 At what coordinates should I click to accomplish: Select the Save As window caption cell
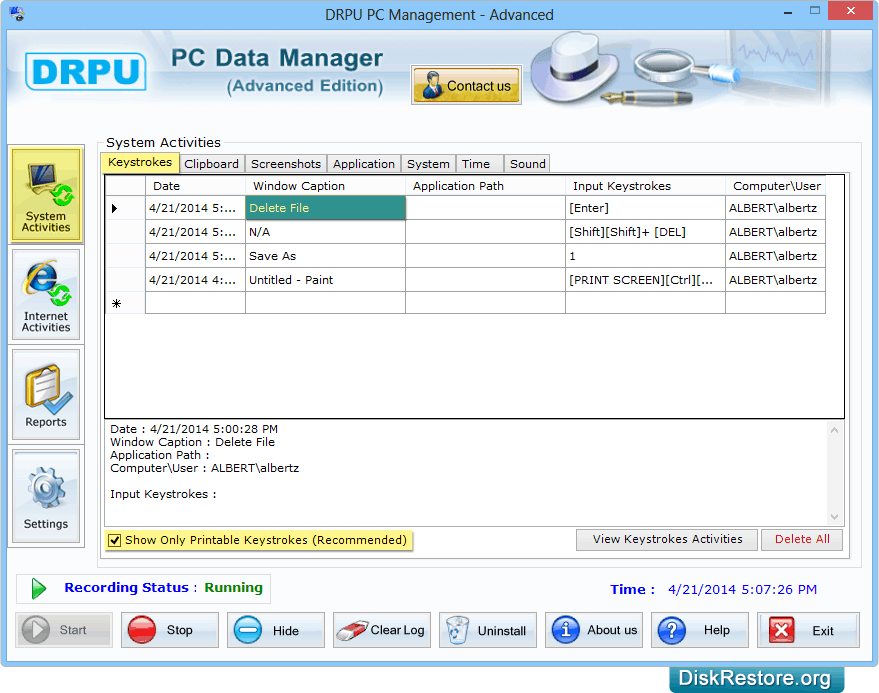point(325,256)
